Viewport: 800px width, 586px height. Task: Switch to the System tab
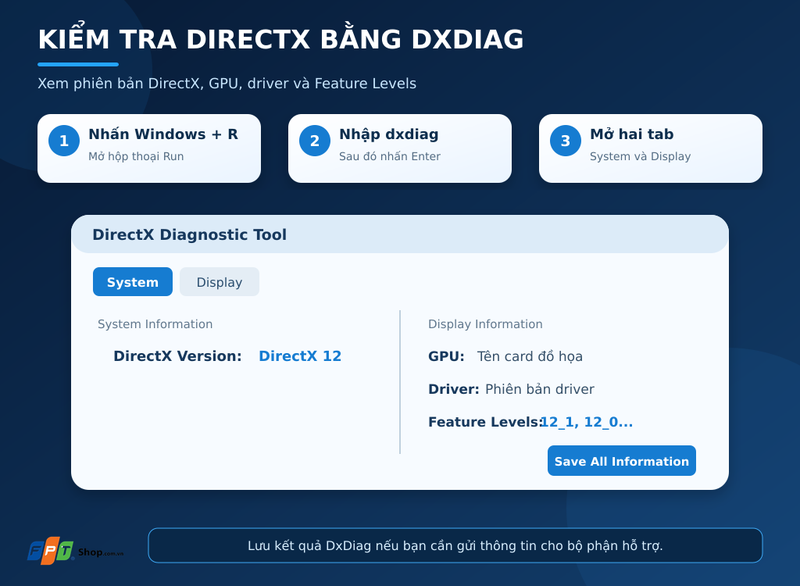133,282
